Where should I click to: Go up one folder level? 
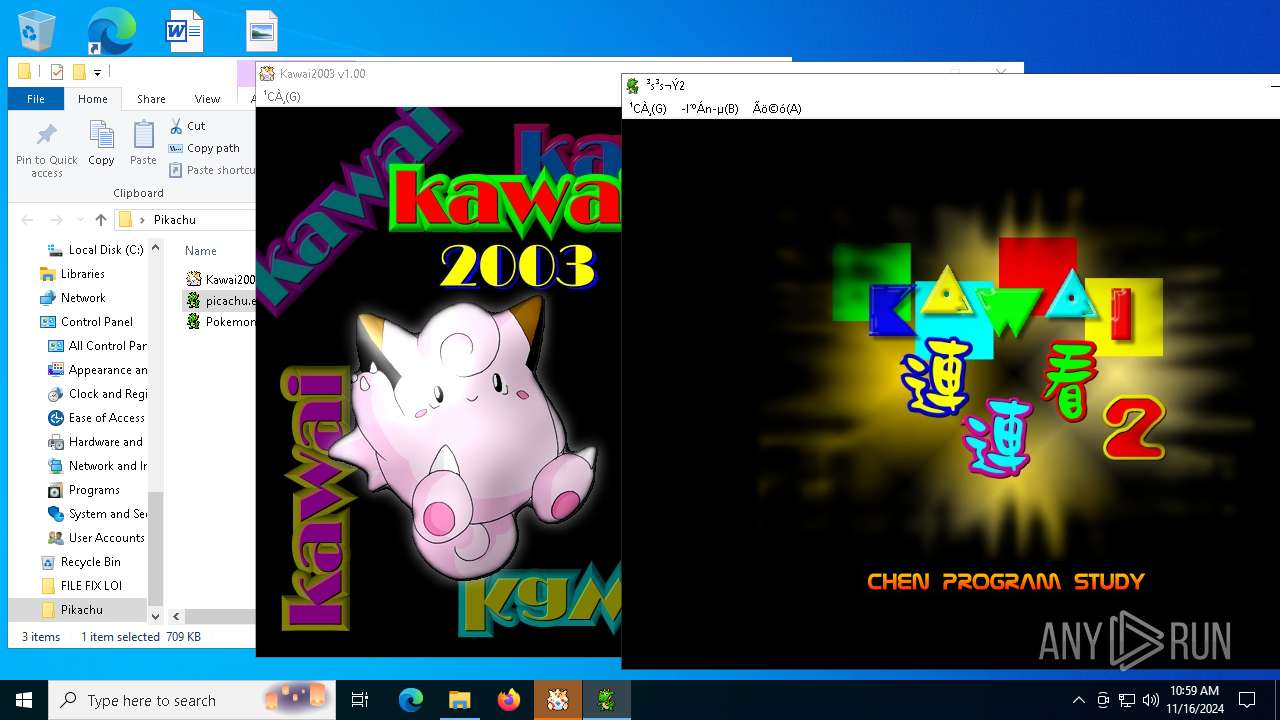101,220
